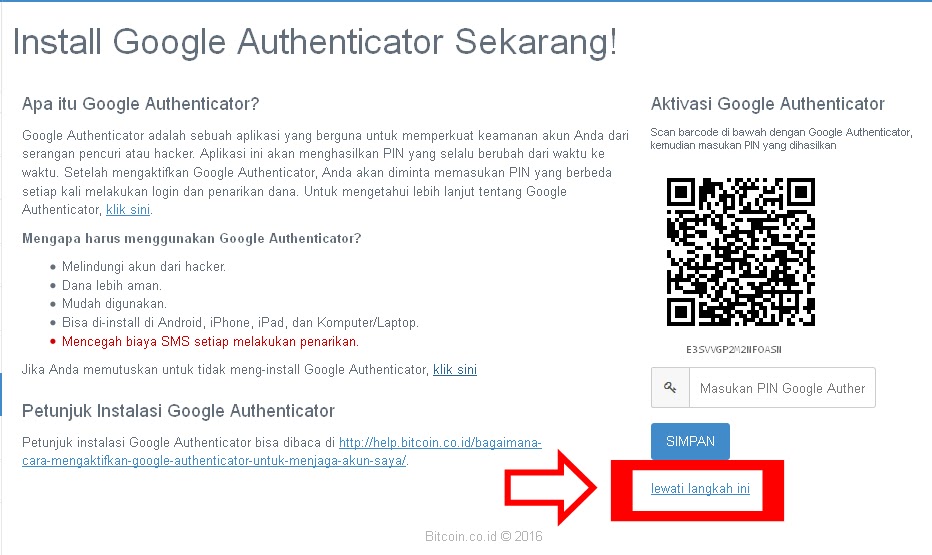Open the 'lewati langkah ini' link
This screenshot has height=555, width=932.
click(x=700, y=488)
